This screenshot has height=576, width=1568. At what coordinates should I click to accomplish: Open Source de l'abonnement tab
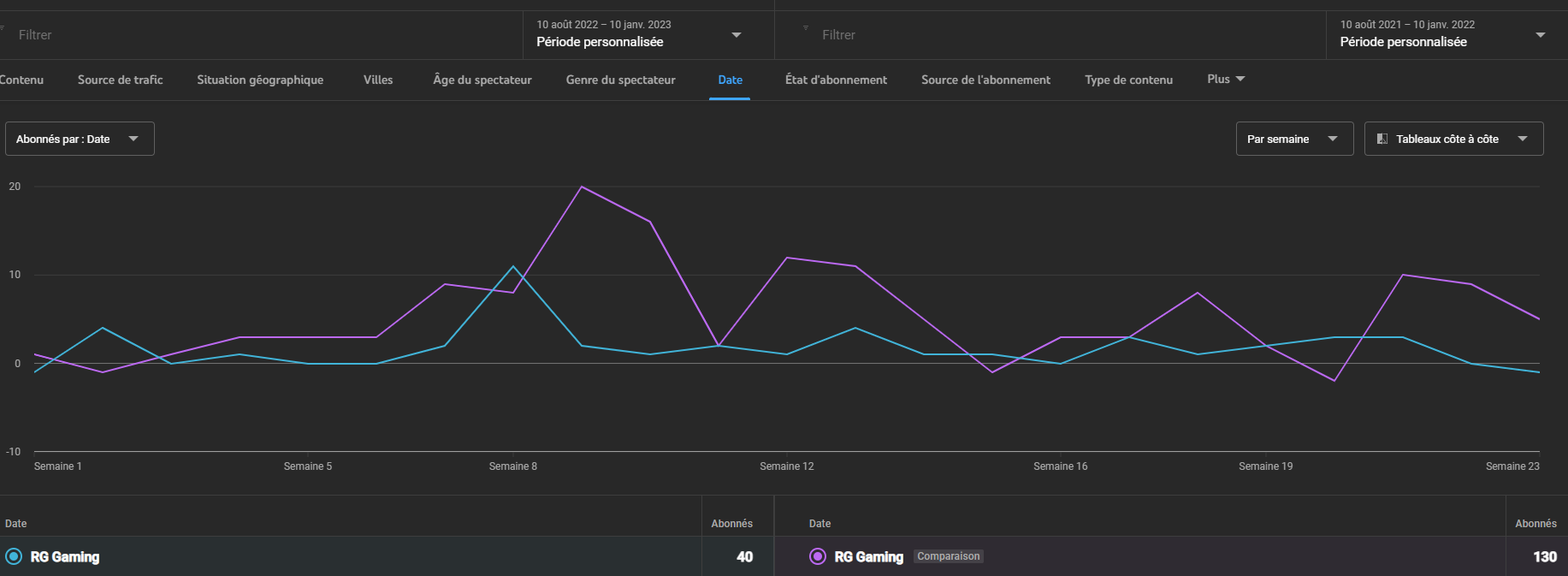click(x=986, y=80)
